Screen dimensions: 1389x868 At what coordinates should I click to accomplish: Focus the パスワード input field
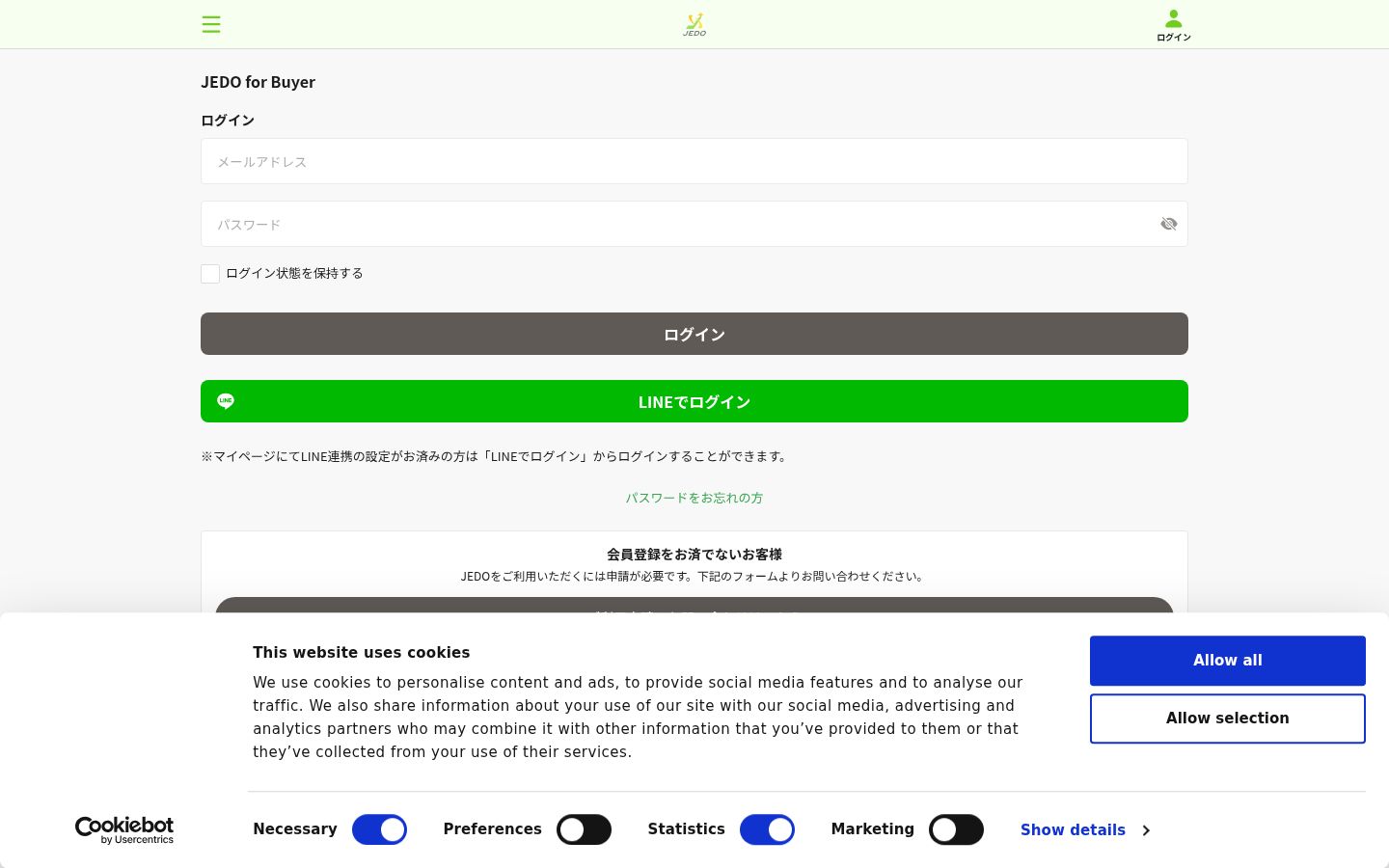pos(694,224)
